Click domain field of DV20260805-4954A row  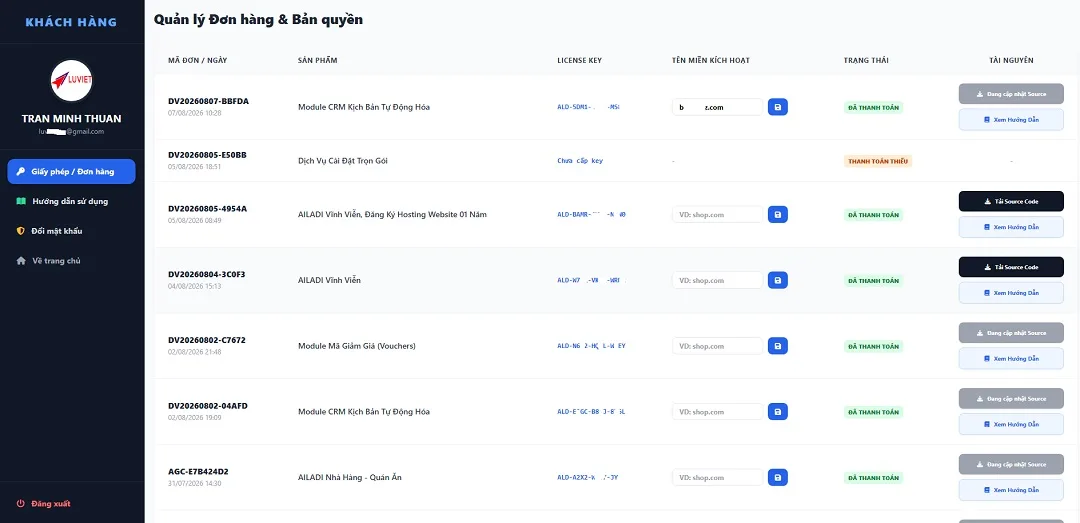tap(718, 214)
